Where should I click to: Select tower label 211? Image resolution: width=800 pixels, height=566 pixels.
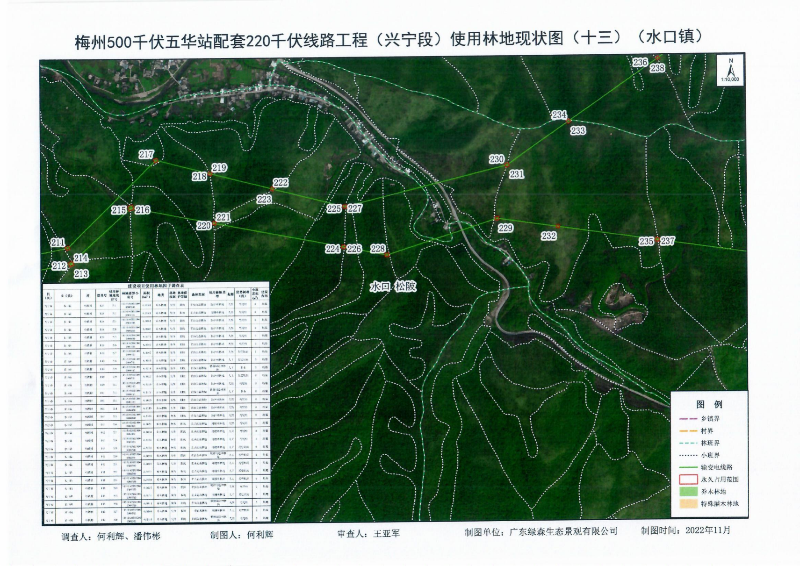(x=58, y=242)
